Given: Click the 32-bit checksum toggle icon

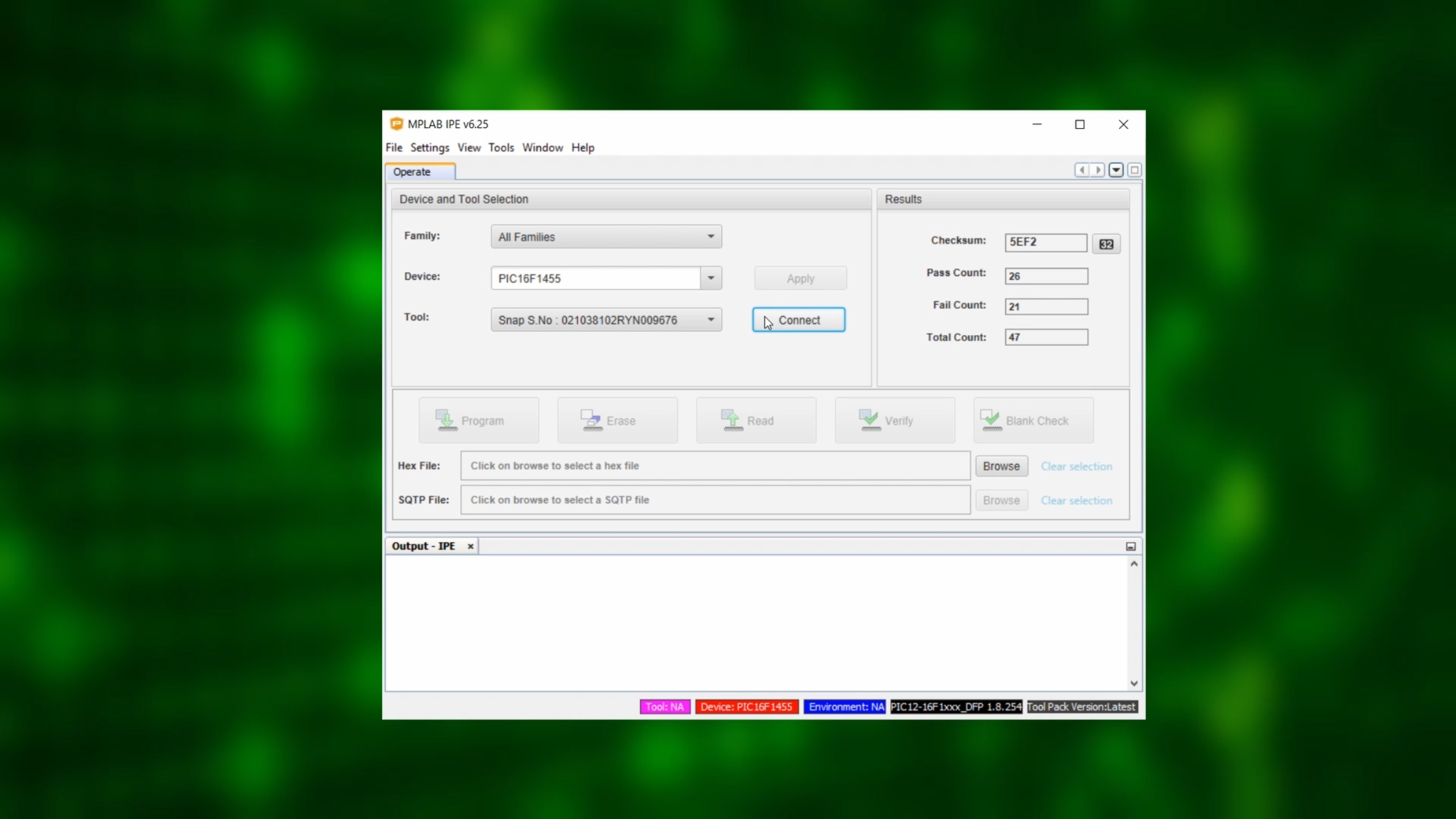Looking at the screenshot, I should 1106,244.
